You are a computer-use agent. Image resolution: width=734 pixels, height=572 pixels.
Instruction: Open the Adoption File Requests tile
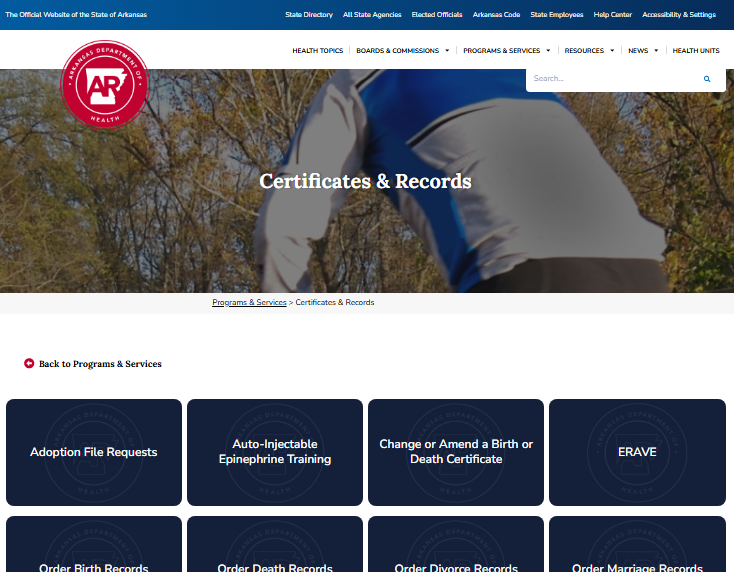94,452
